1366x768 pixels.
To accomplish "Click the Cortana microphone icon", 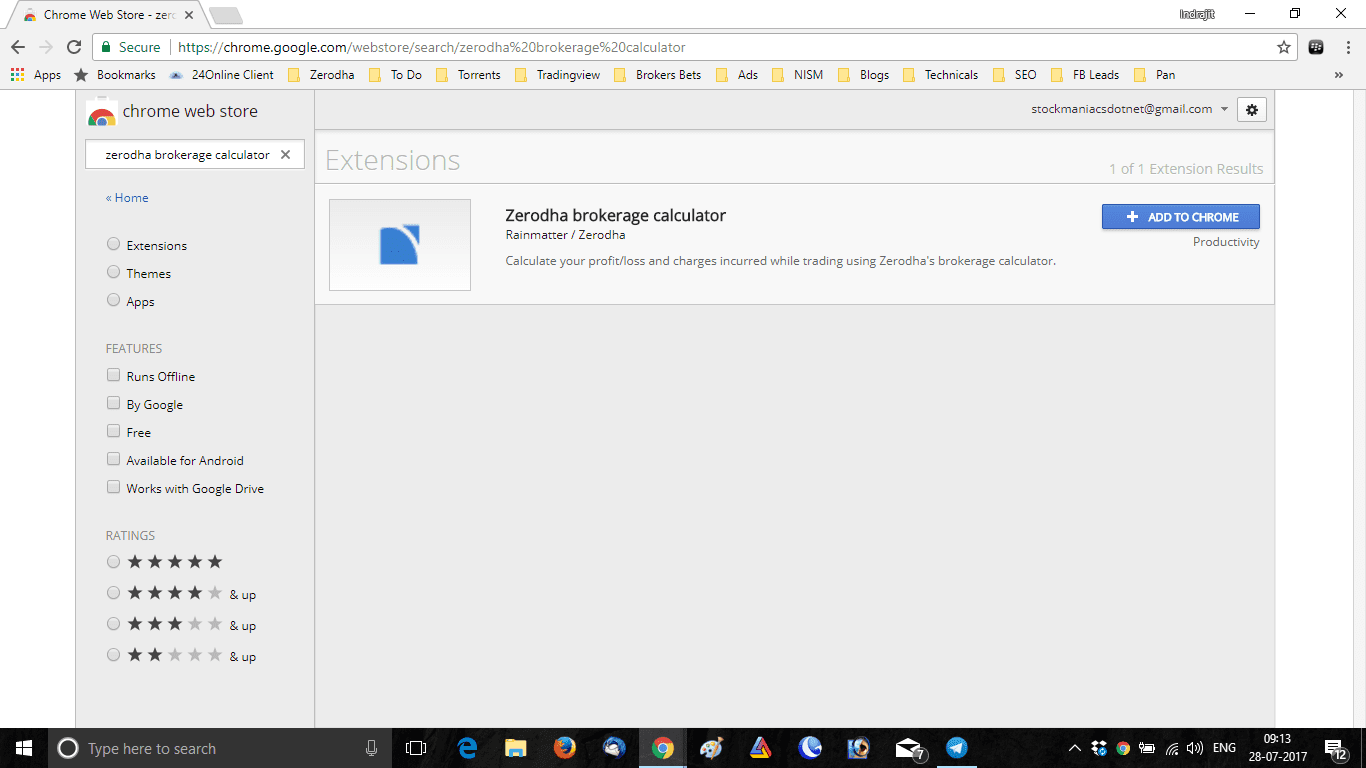I will (x=371, y=748).
